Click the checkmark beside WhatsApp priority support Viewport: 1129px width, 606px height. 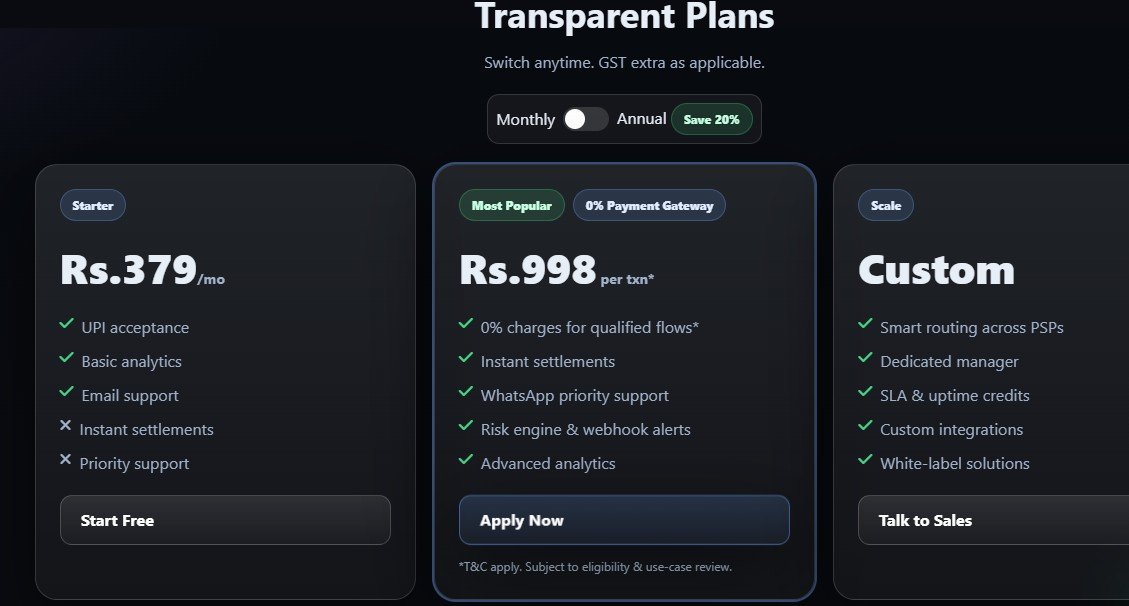coord(465,392)
